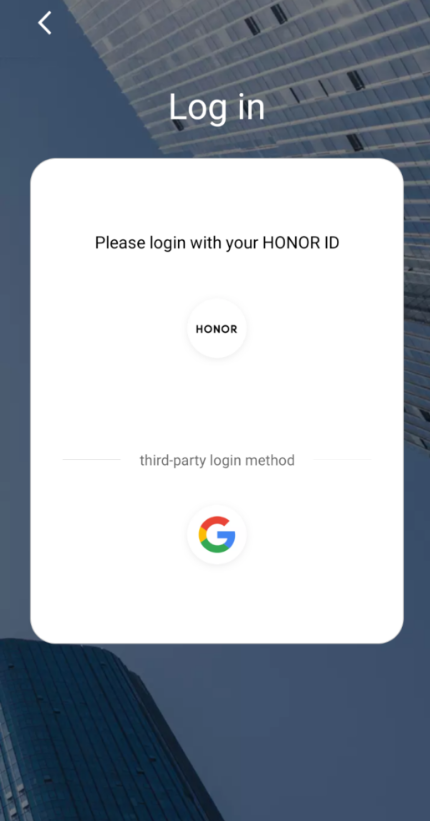Click the divider line right of third-party label
This screenshot has width=430, height=821.
[x=343, y=460]
